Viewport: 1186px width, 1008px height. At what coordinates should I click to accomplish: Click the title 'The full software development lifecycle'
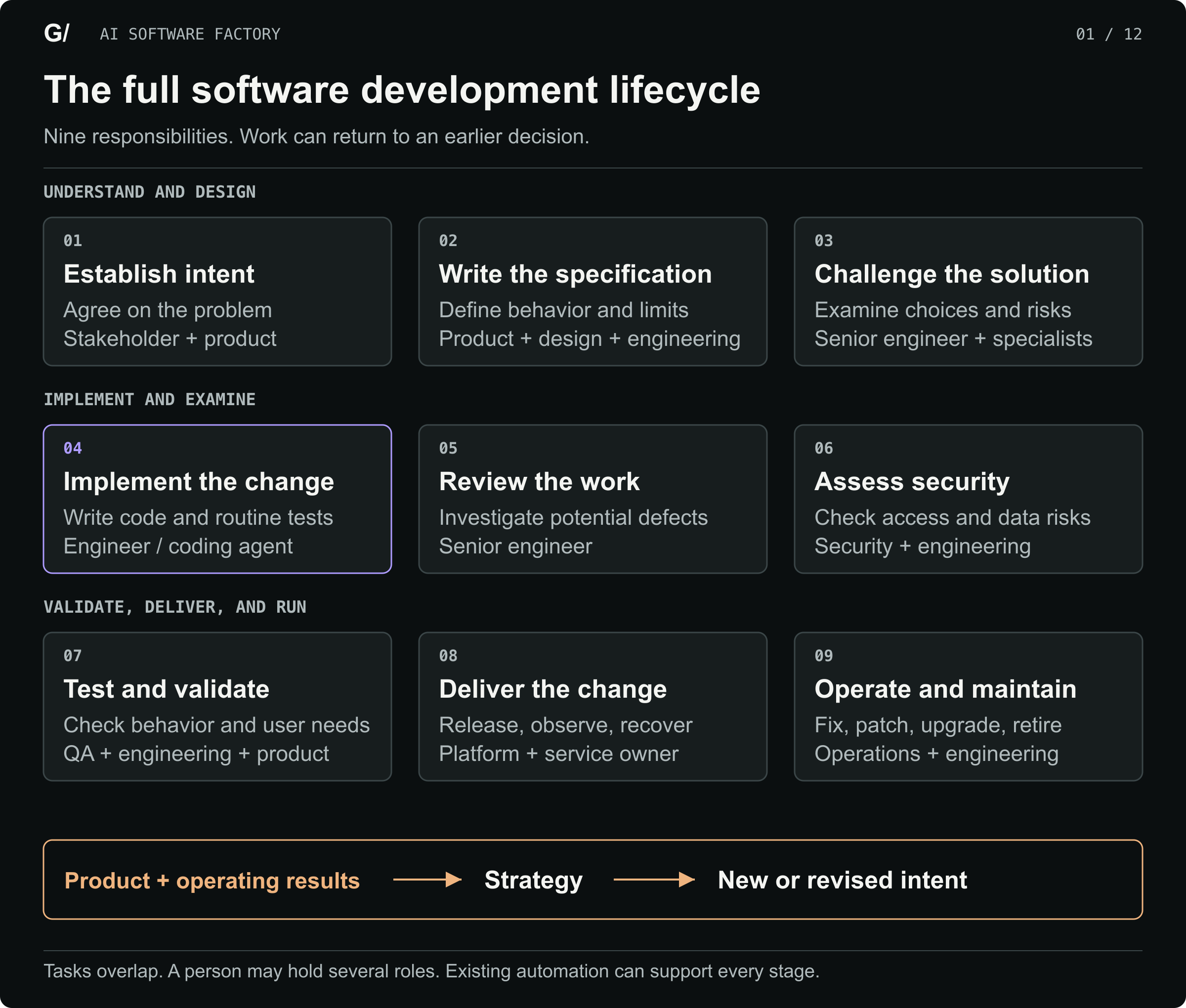(402, 90)
